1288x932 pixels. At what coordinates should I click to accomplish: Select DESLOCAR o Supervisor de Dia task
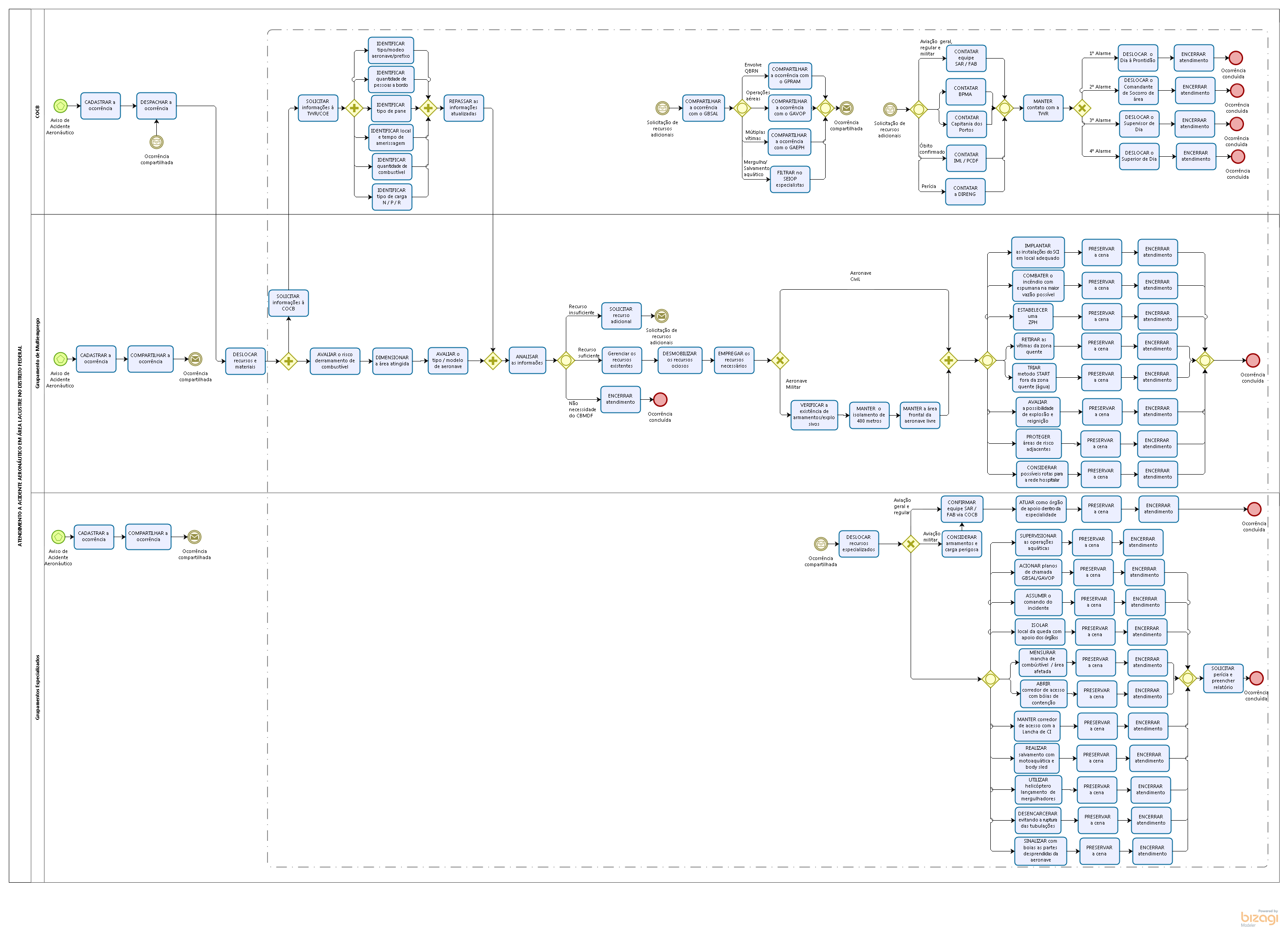[1139, 124]
